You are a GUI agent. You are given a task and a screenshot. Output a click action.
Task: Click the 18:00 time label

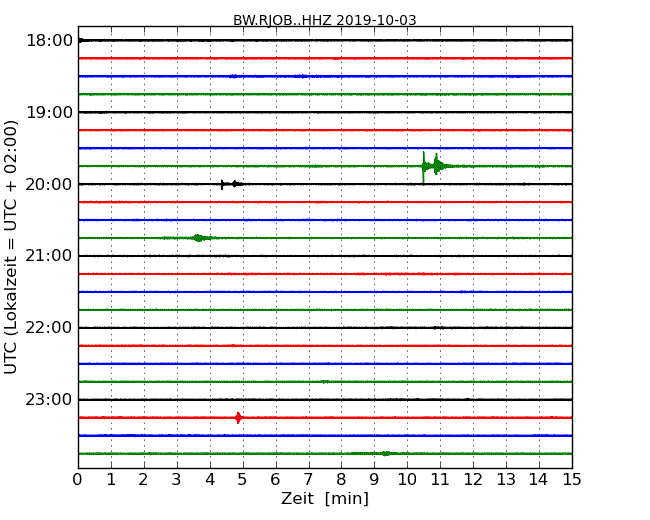pyautogui.click(x=49, y=41)
